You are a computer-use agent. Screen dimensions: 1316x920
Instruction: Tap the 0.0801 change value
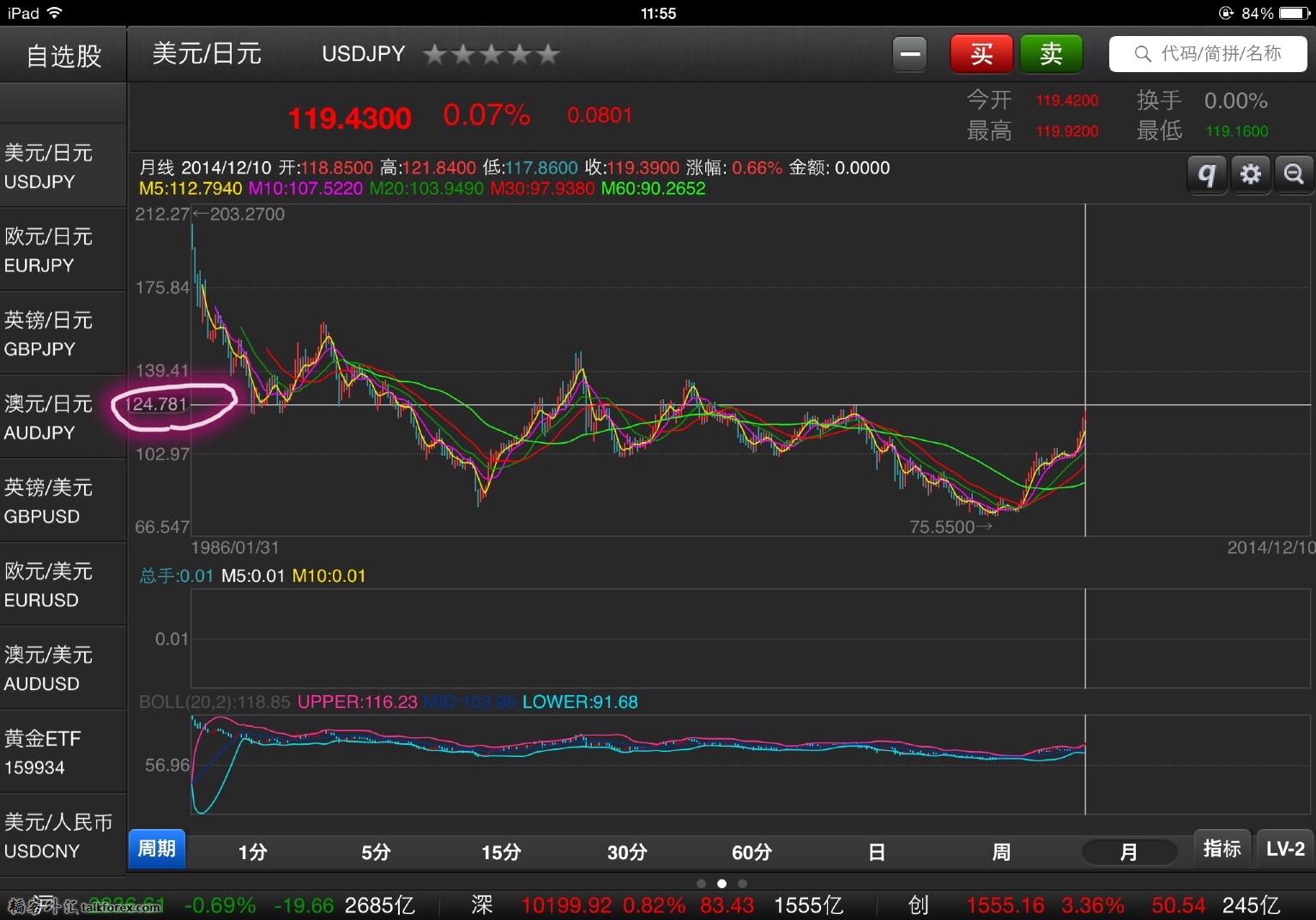(600, 115)
